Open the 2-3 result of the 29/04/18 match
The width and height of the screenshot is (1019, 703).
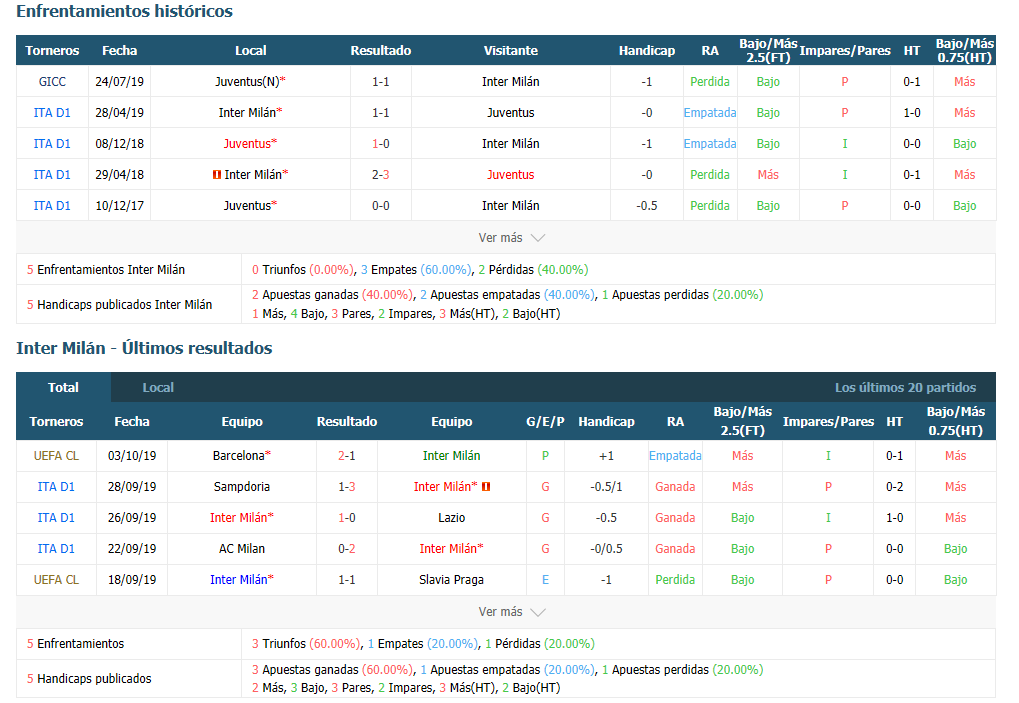(381, 175)
